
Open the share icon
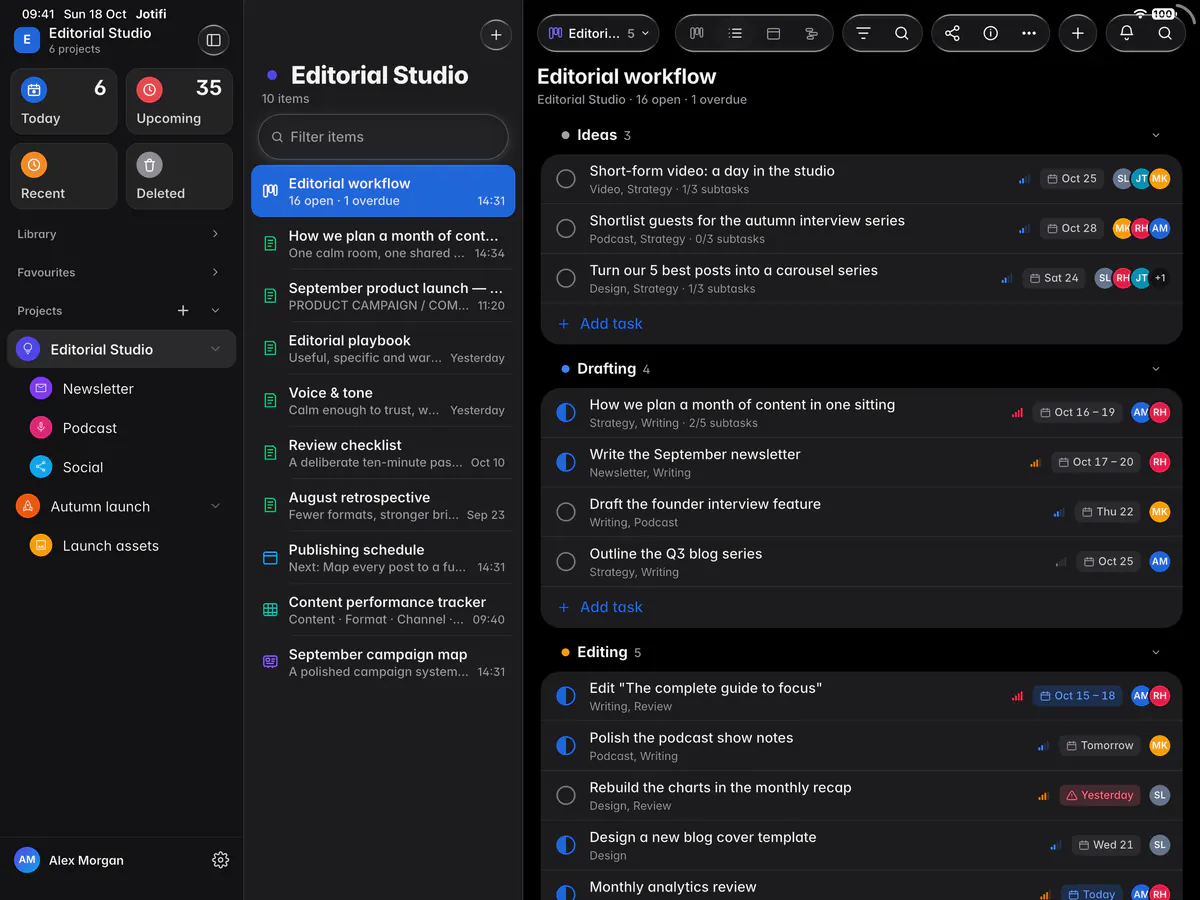952,33
